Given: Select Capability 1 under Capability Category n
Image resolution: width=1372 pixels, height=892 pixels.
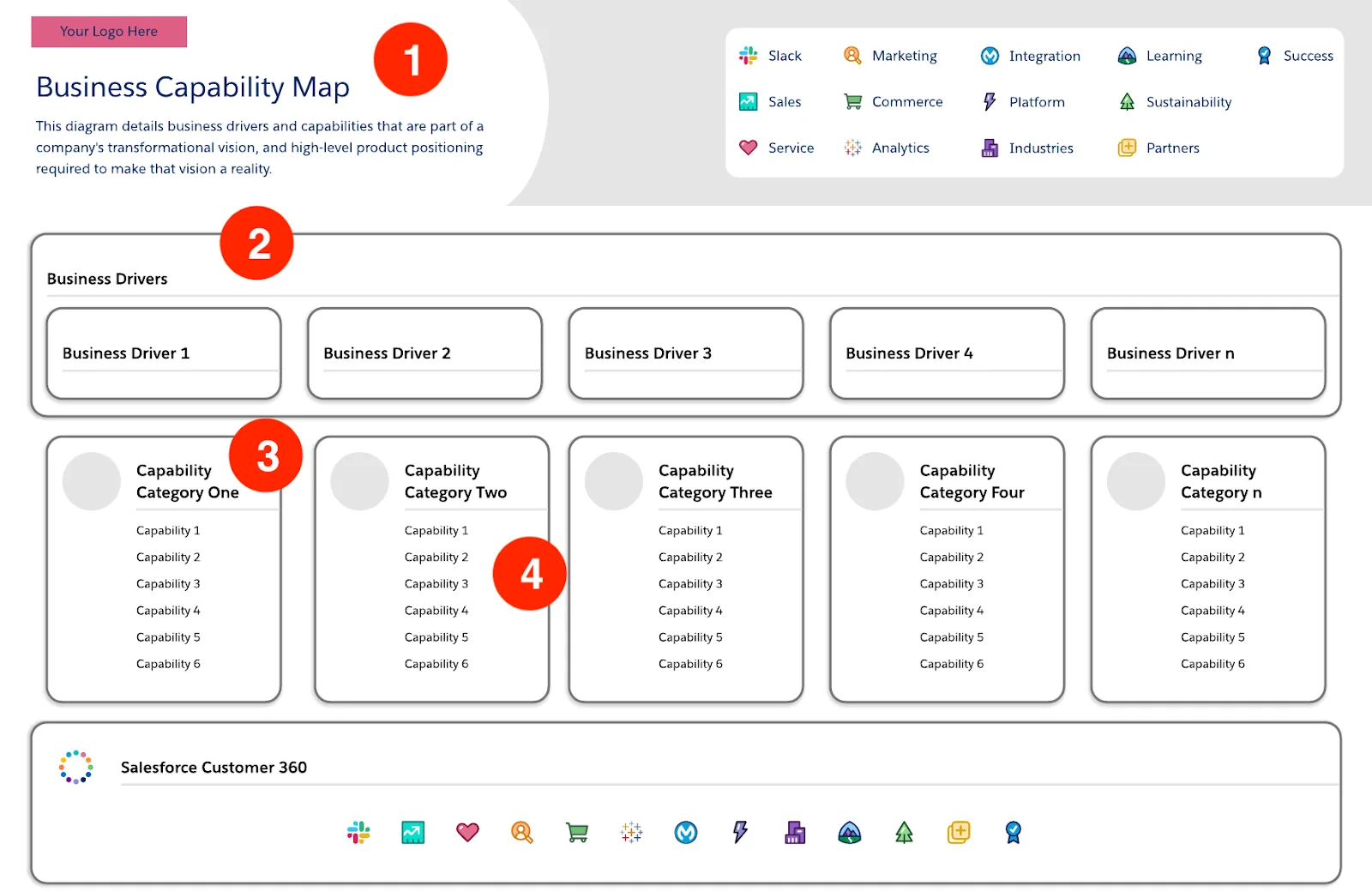Looking at the screenshot, I should tap(1213, 531).
